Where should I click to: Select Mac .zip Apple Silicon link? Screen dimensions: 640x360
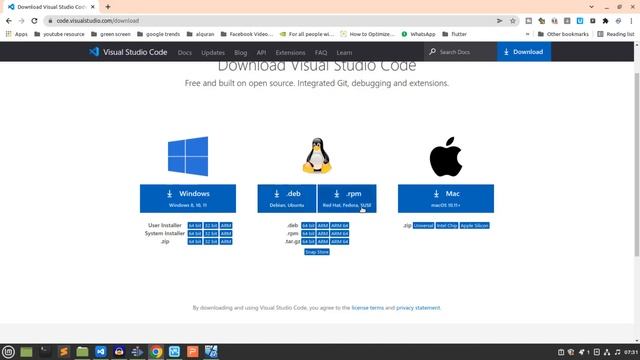474,225
